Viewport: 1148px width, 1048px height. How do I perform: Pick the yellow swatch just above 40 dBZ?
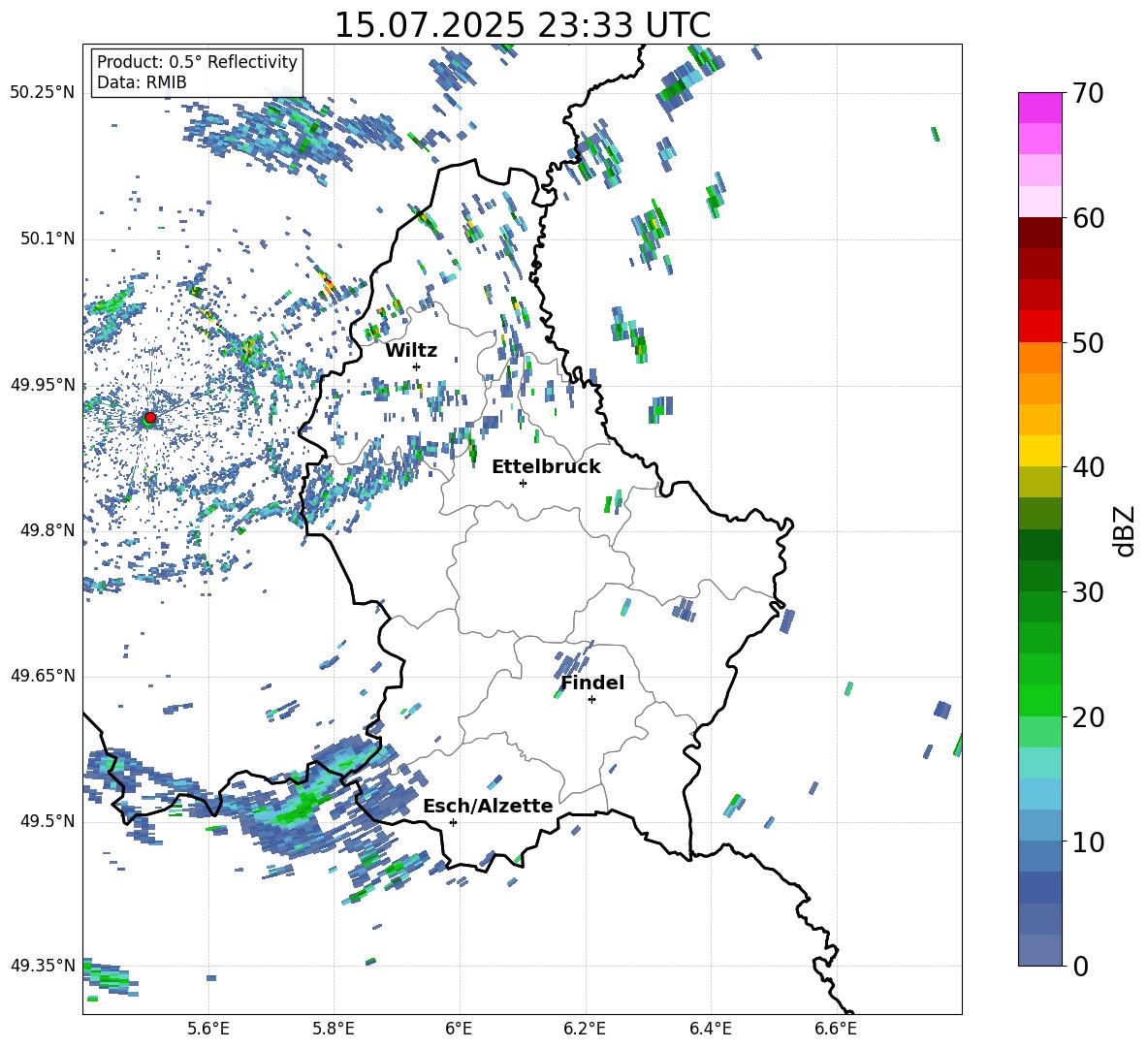1039,451
